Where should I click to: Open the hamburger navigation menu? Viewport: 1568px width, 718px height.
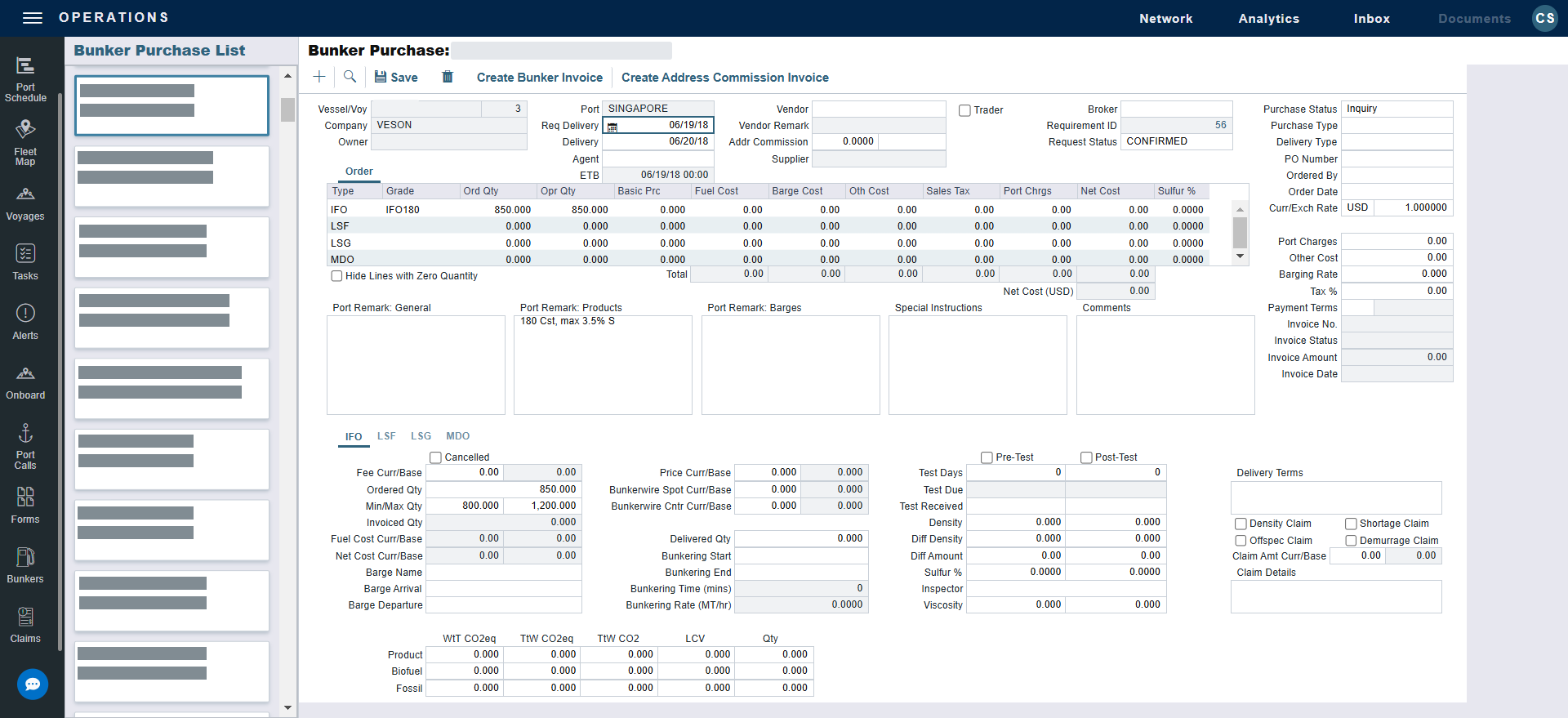pyautogui.click(x=33, y=18)
